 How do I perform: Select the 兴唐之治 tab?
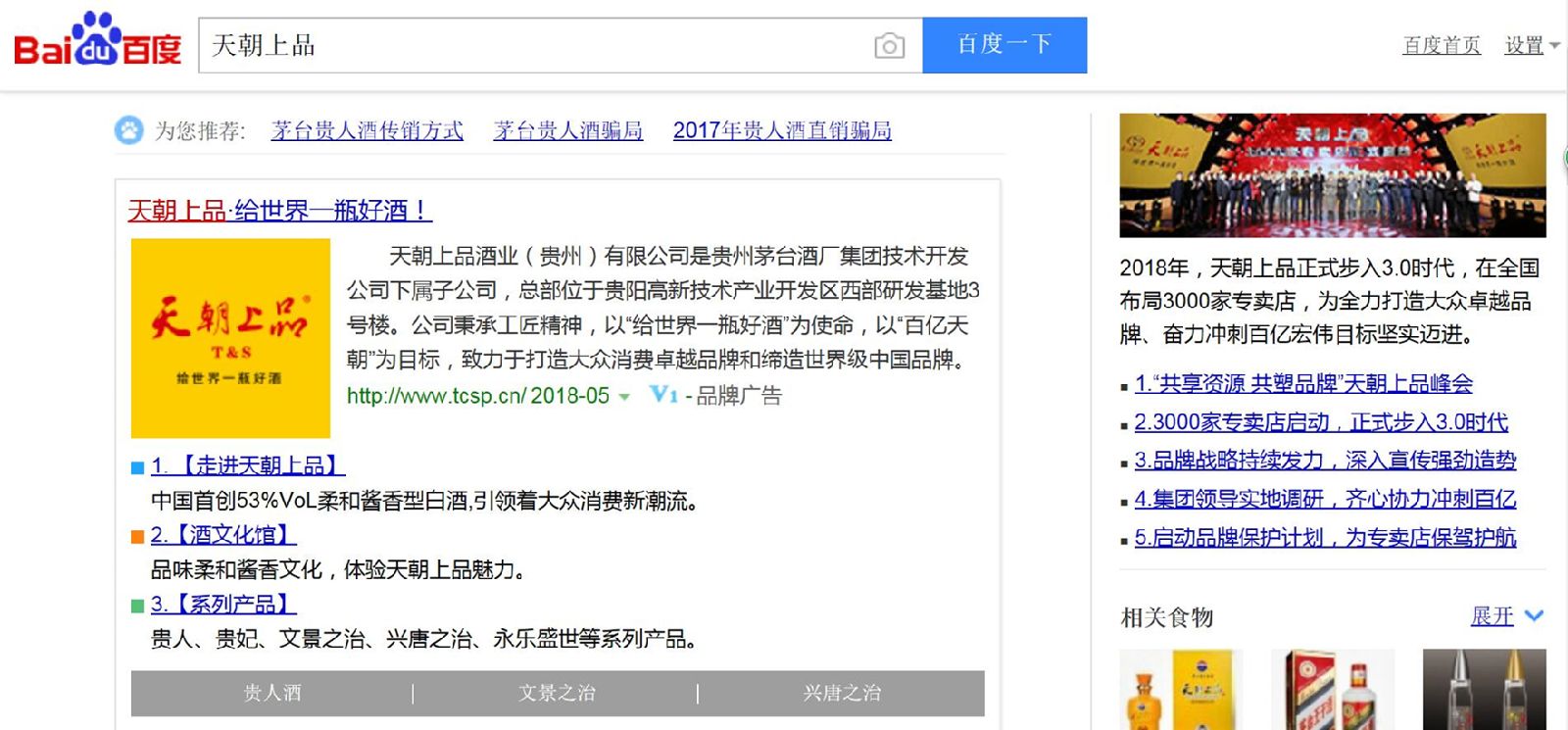[x=842, y=694]
